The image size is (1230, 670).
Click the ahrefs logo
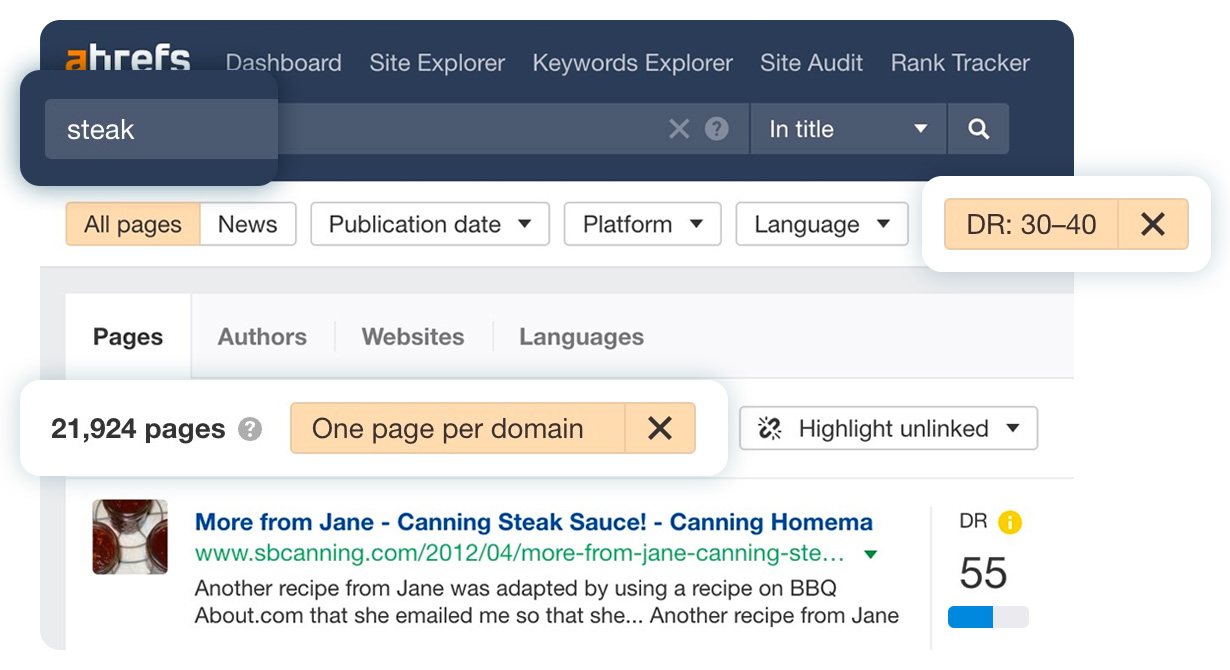(x=126, y=60)
